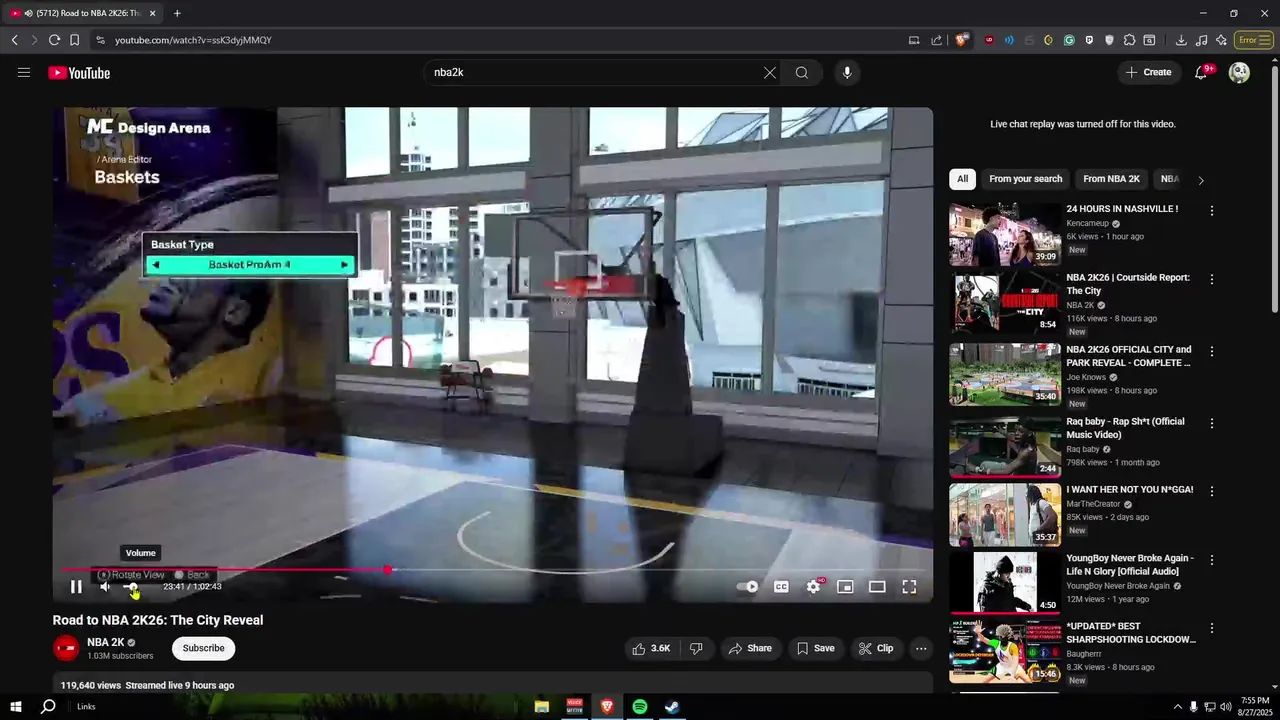The height and width of the screenshot is (720, 1280).
Task: Bookmark this page
Action: tap(74, 40)
